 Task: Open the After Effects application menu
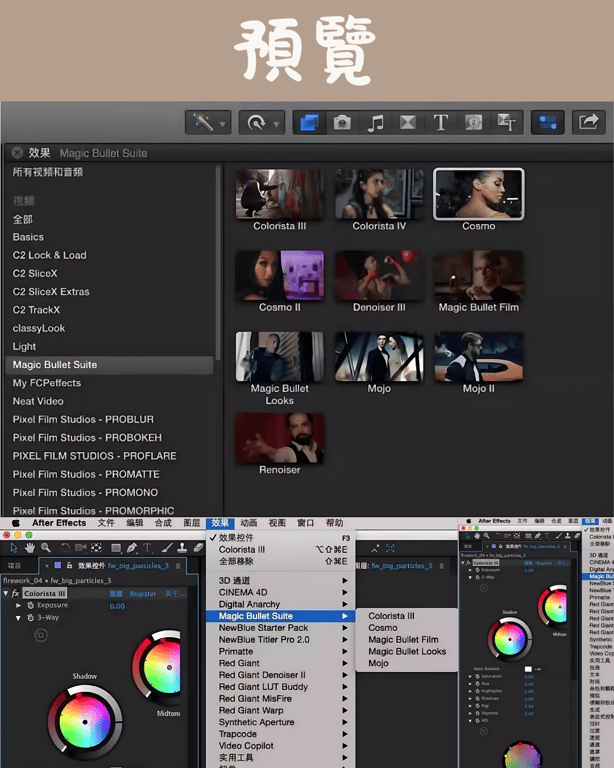(x=59, y=523)
